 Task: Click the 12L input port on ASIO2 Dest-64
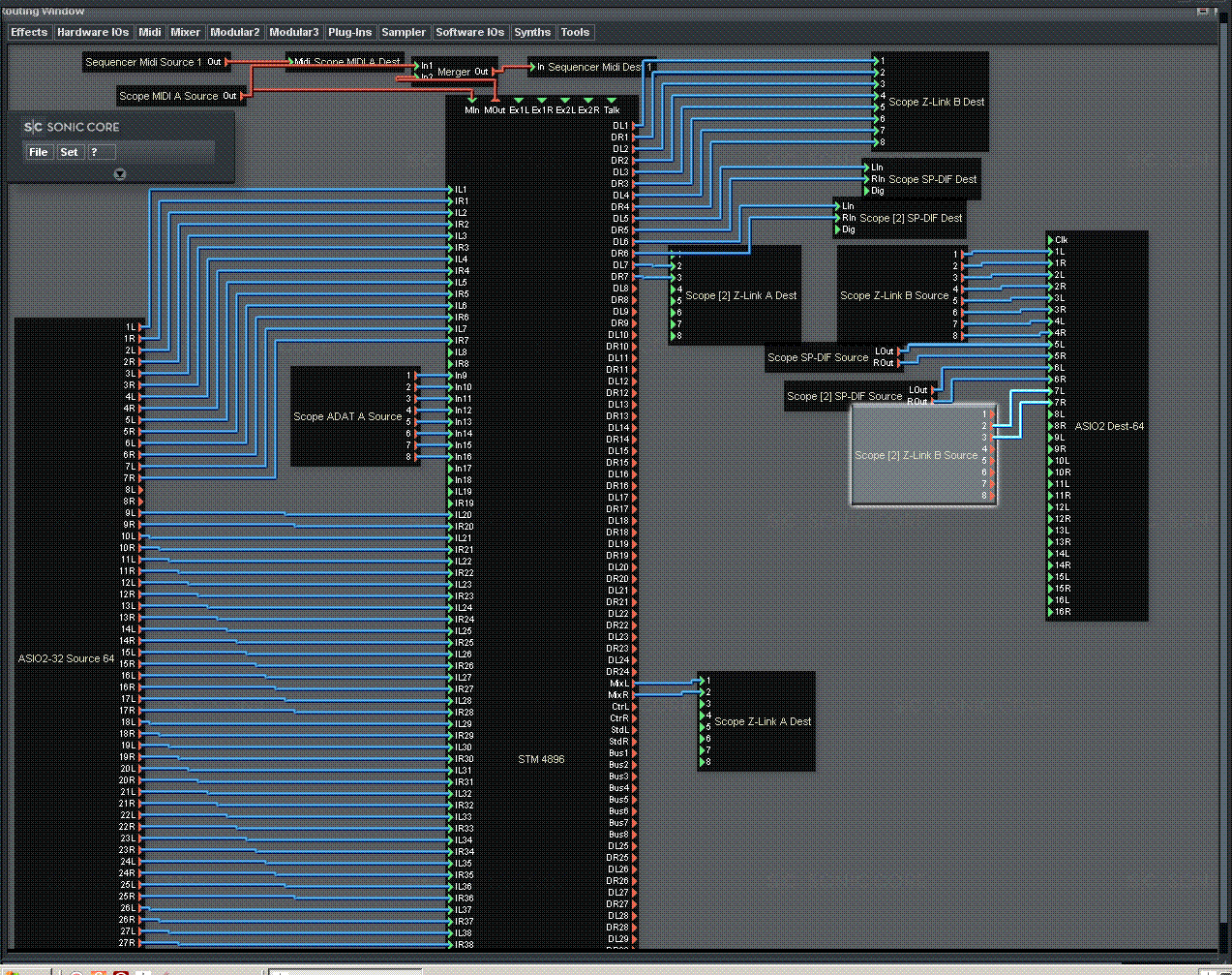[1051, 507]
